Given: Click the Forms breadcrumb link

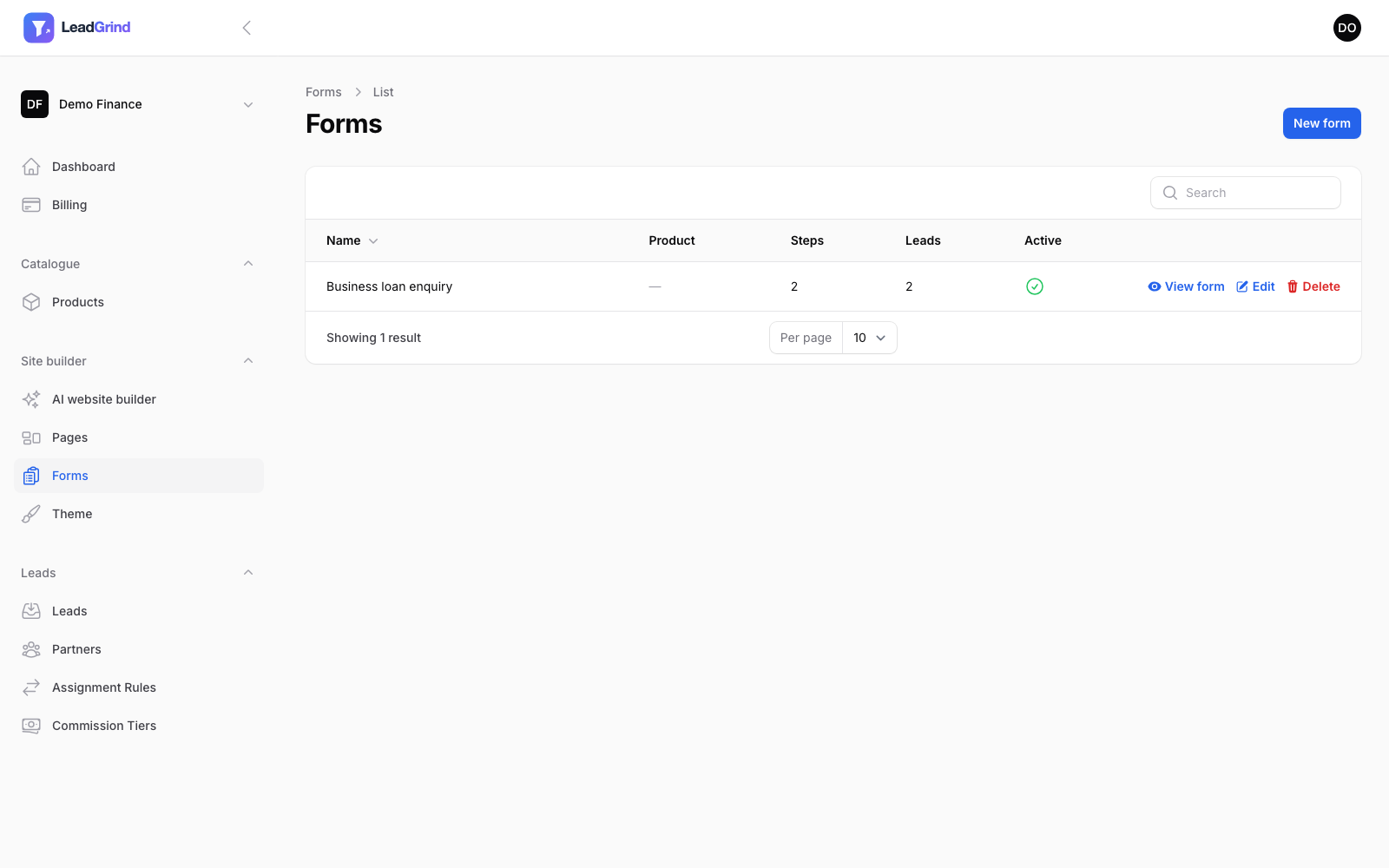Looking at the screenshot, I should pos(324,92).
